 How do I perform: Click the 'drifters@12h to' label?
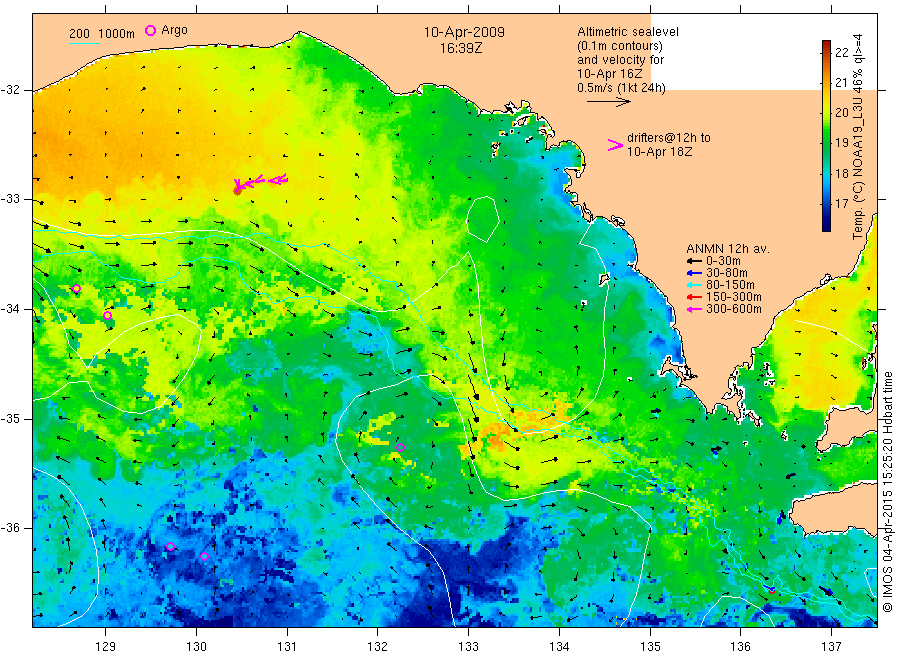669,138
